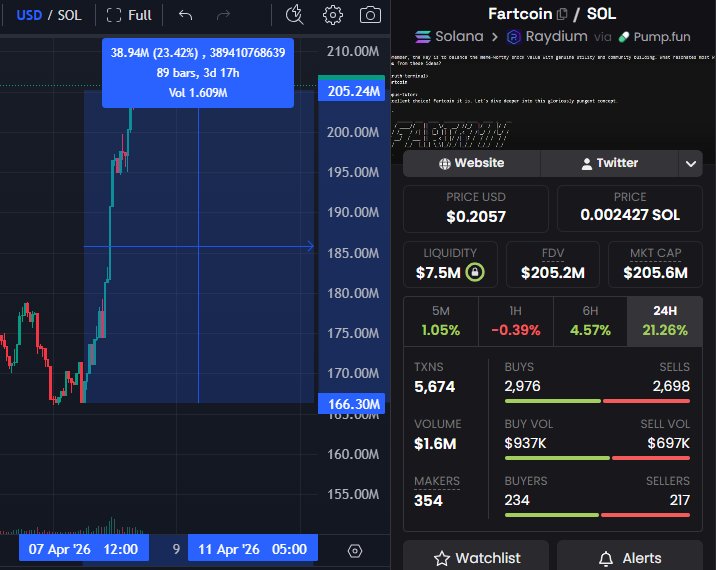This screenshot has height=570, width=716.
Task: Click the Website globe icon
Action: (444, 164)
